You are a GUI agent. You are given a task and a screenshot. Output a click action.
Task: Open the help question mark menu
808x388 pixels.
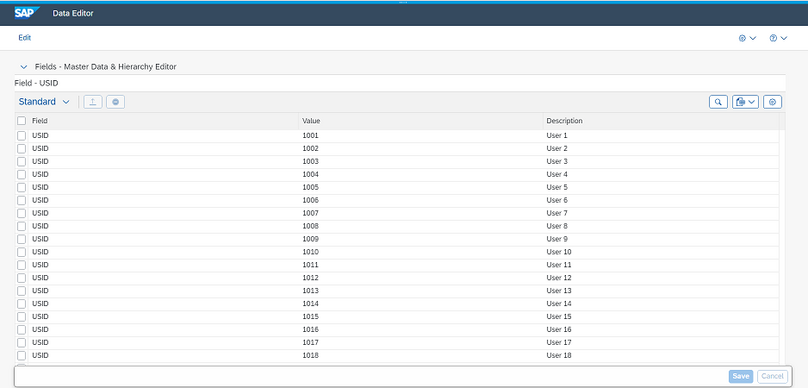coord(778,38)
